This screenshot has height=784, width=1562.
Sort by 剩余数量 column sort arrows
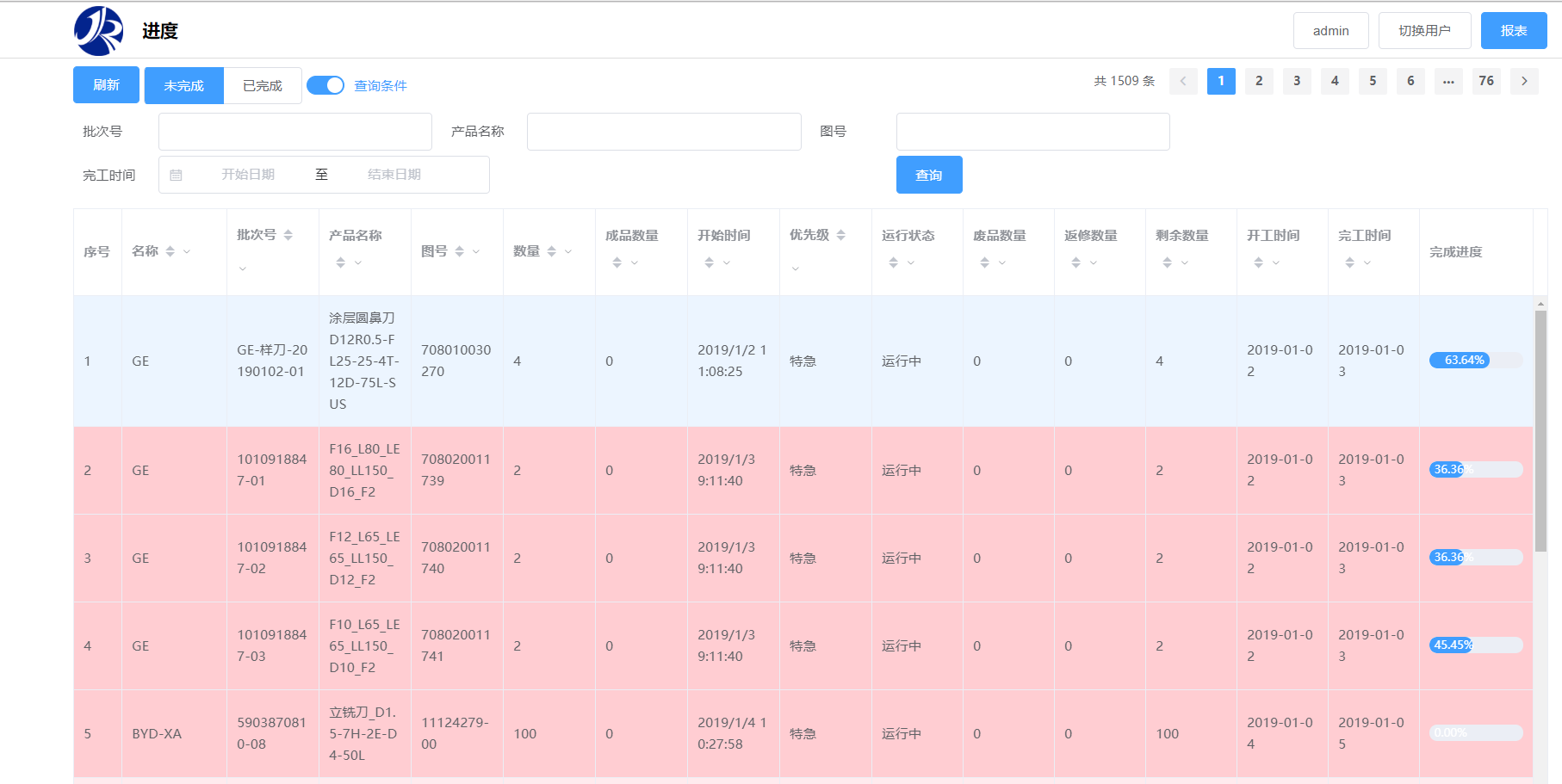(1168, 262)
